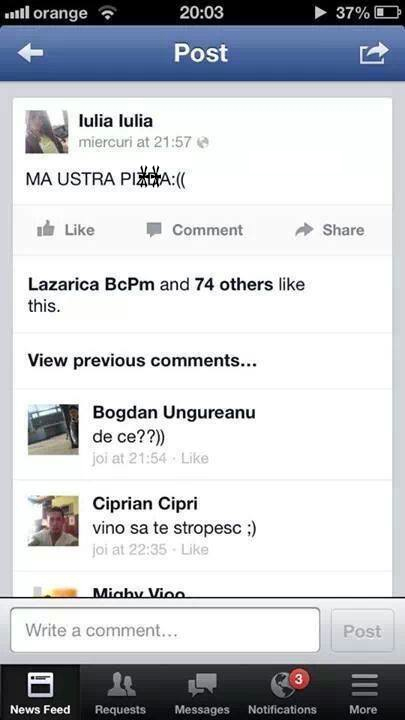
Task: Open the Requests tab
Action: (x=120, y=692)
